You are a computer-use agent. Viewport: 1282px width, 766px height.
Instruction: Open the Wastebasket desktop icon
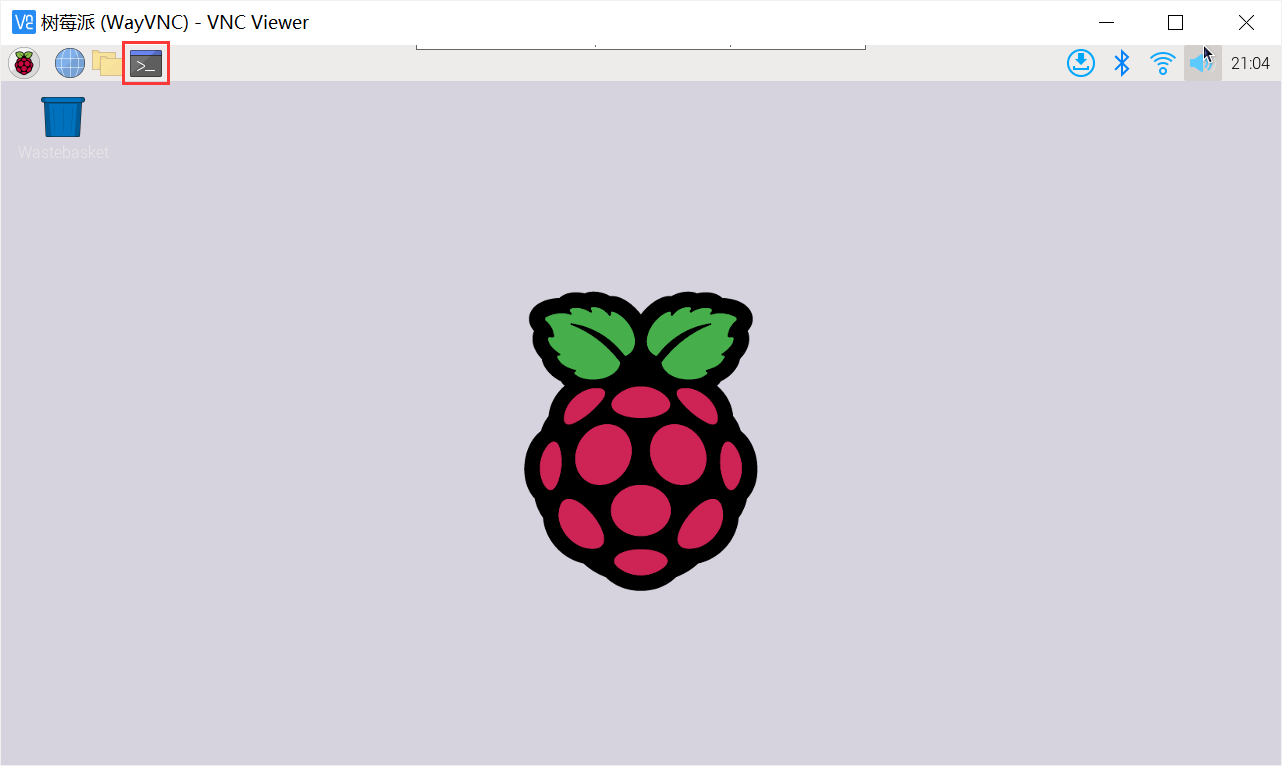63,128
